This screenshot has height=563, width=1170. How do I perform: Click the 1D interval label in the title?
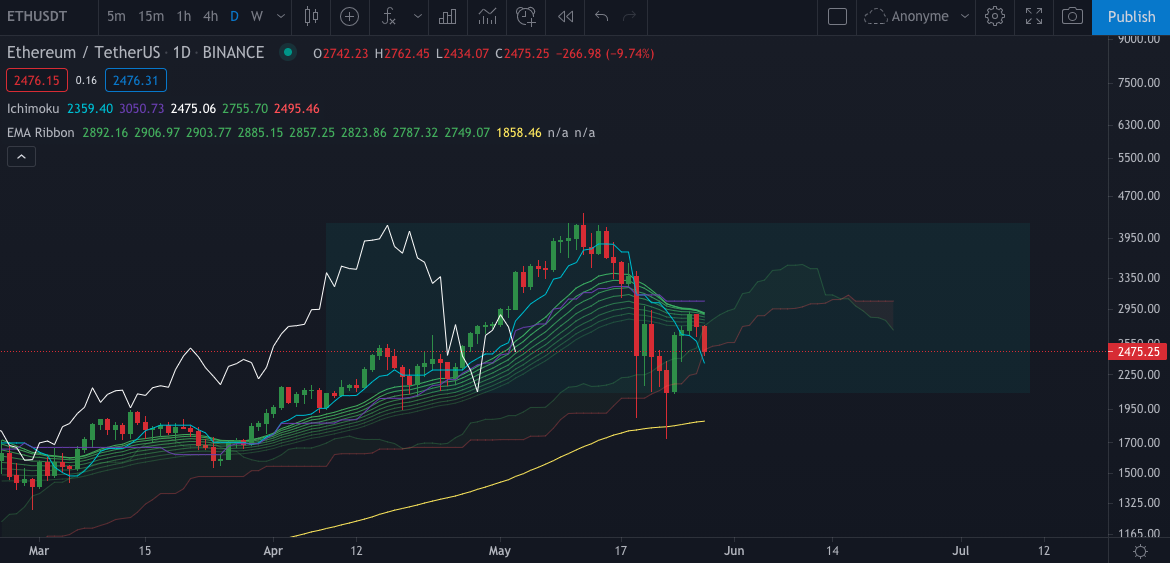pyautogui.click(x=182, y=53)
